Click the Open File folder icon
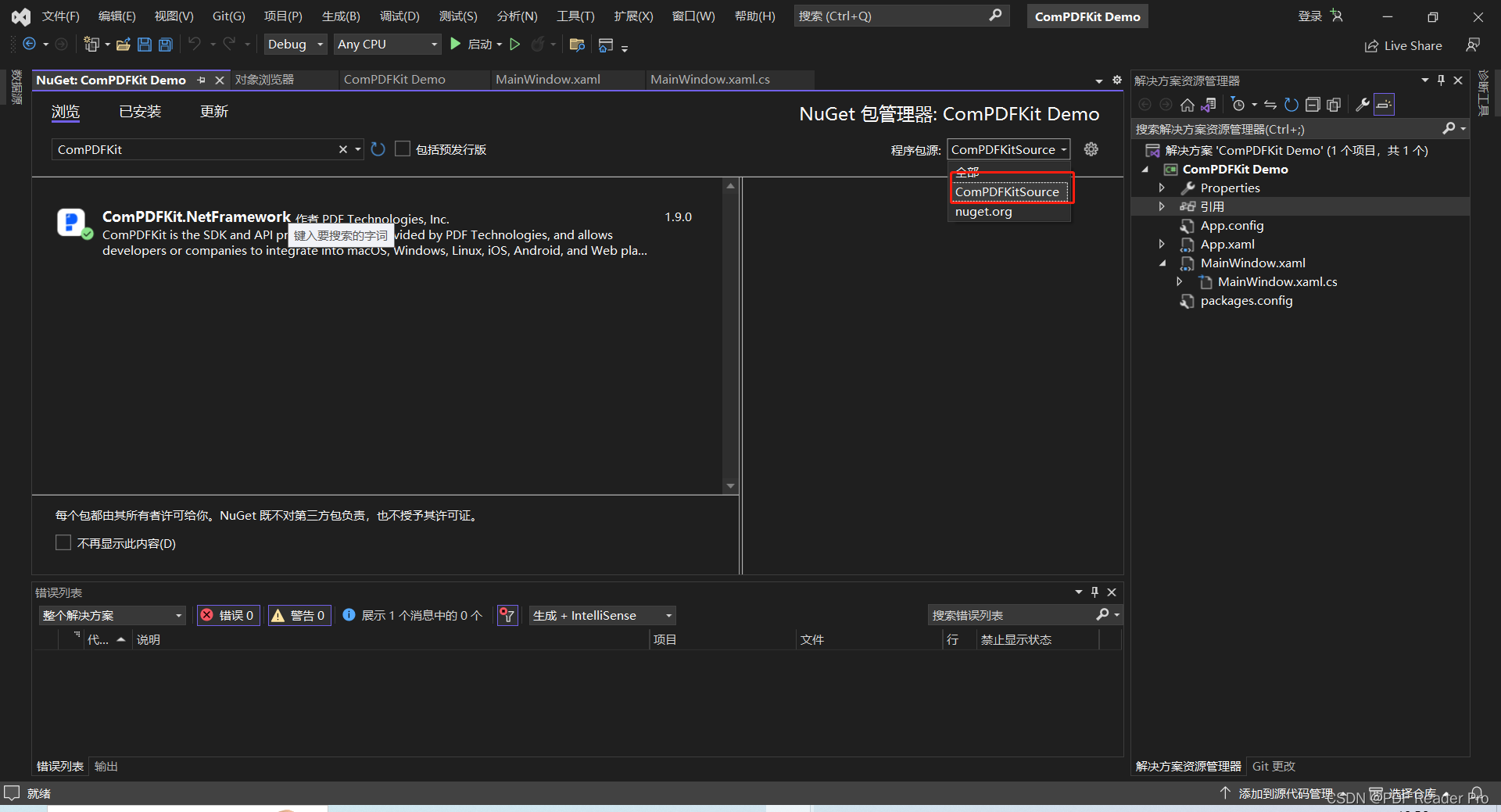Image resolution: width=1501 pixels, height=812 pixels. pos(124,45)
